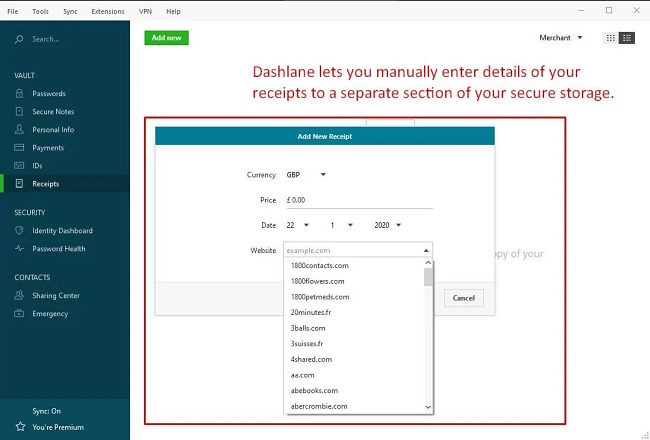Select 1800petmeds.com from the list
This screenshot has height=440, width=650.
point(354,297)
